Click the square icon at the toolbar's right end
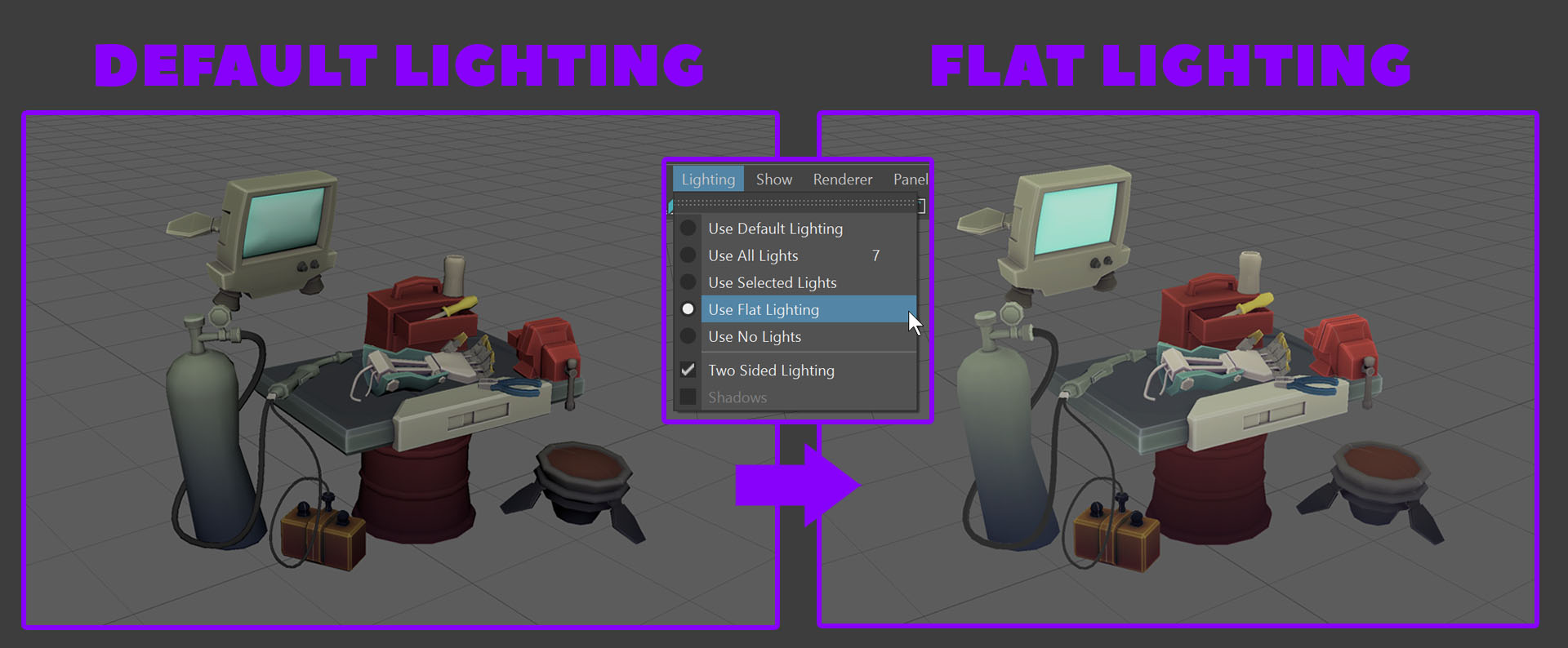The image size is (1568, 648). point(921,206)
